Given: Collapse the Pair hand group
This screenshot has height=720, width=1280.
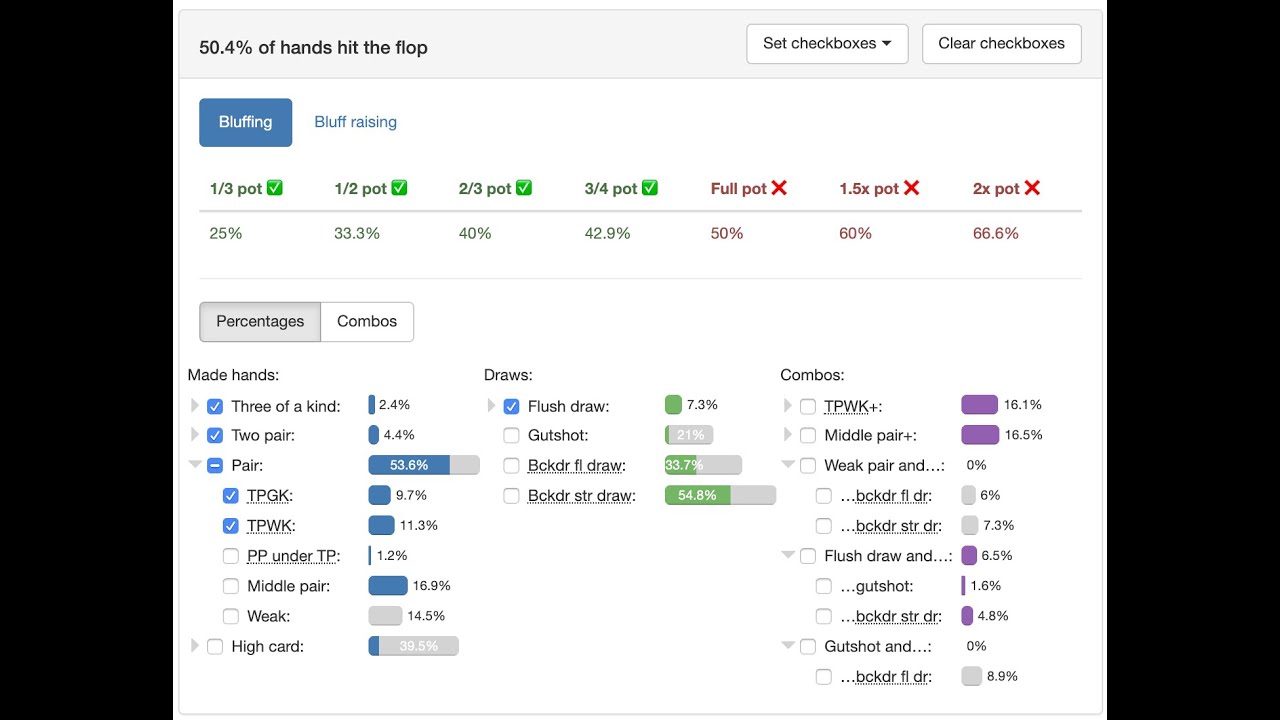Looking at the screenshot, I should (195, 465).
